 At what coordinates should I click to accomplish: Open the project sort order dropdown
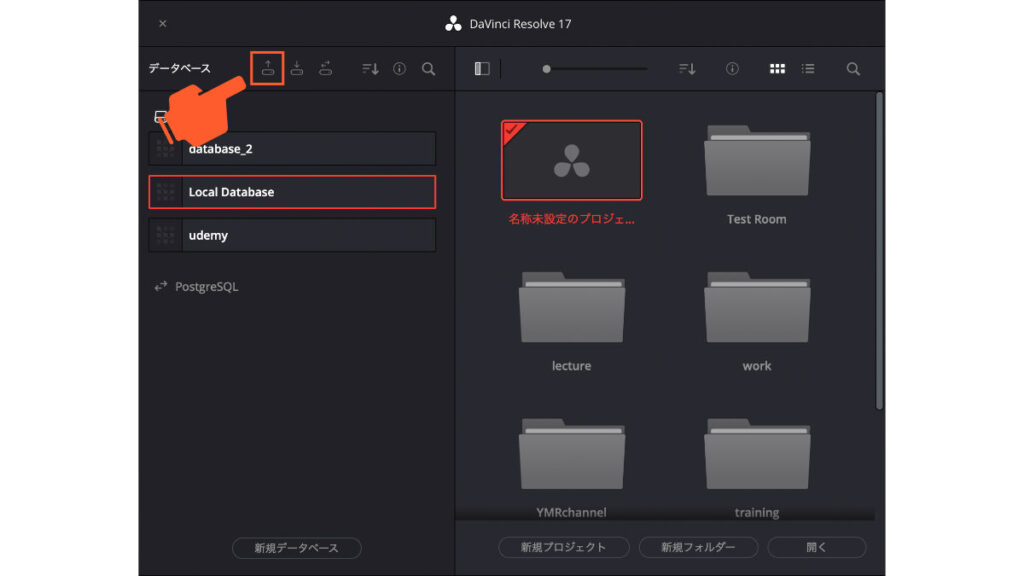(x=686, y=69)
